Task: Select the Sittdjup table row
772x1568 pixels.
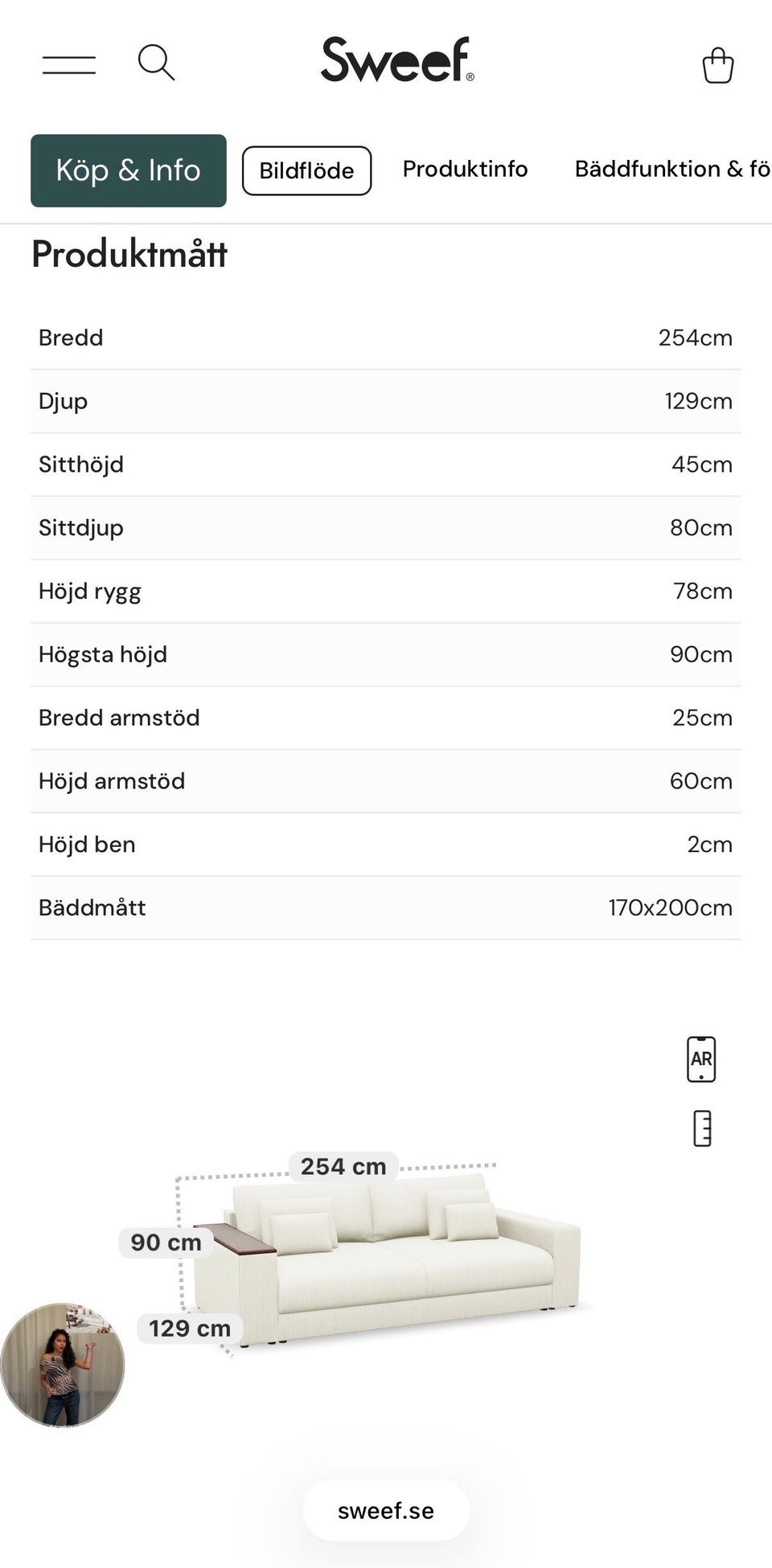Action: point(386,528)
